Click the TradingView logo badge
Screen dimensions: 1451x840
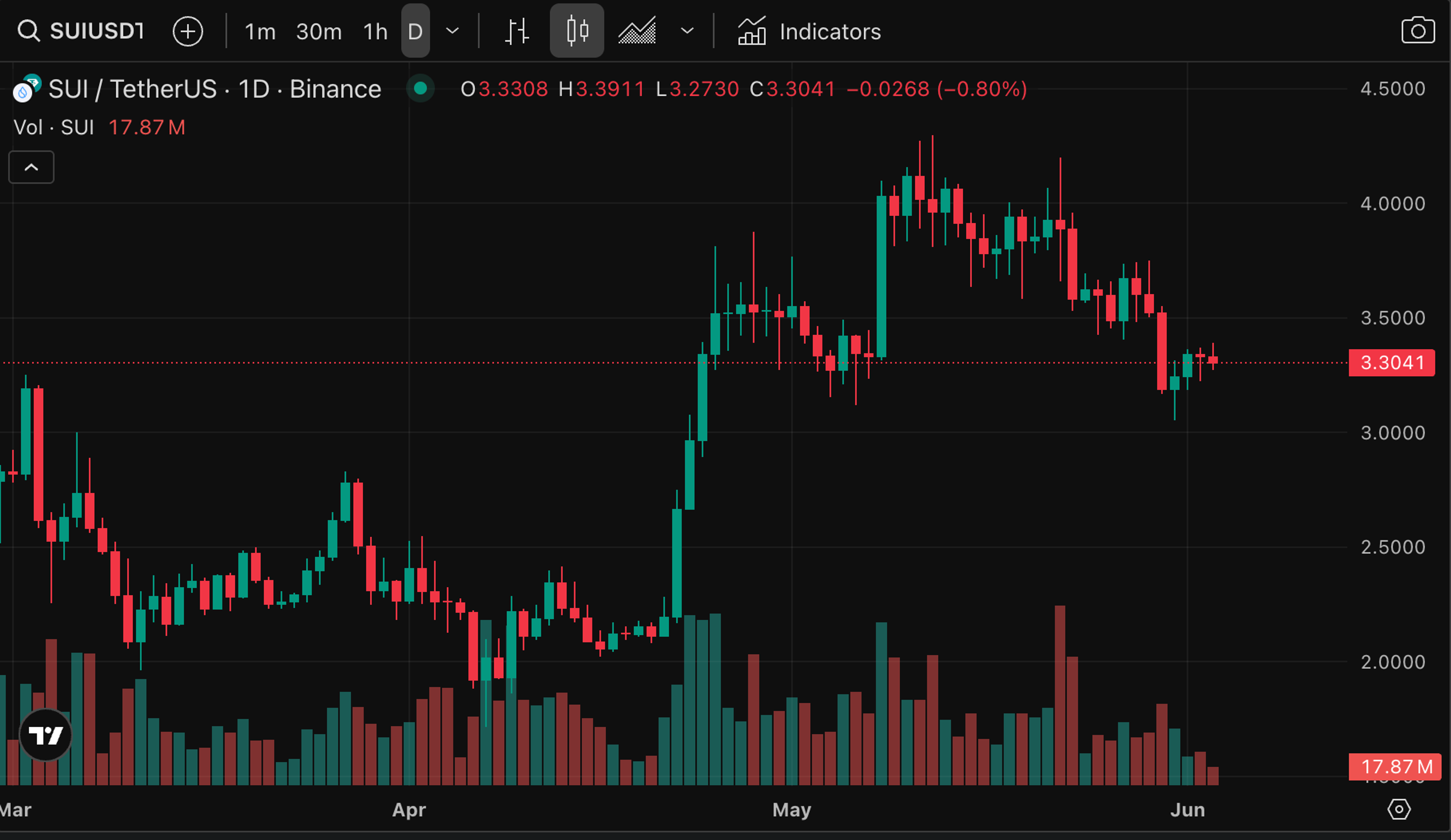pos(45,735)
